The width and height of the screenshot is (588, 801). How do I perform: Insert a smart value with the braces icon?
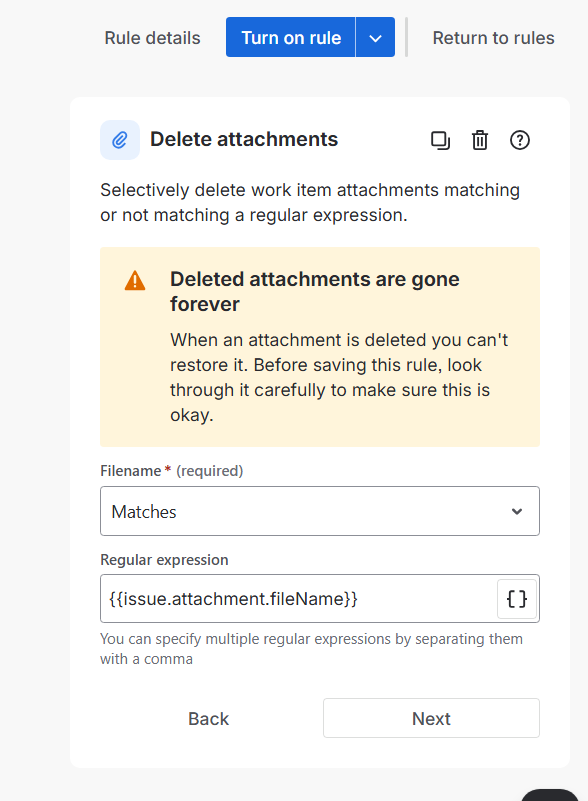517,598
